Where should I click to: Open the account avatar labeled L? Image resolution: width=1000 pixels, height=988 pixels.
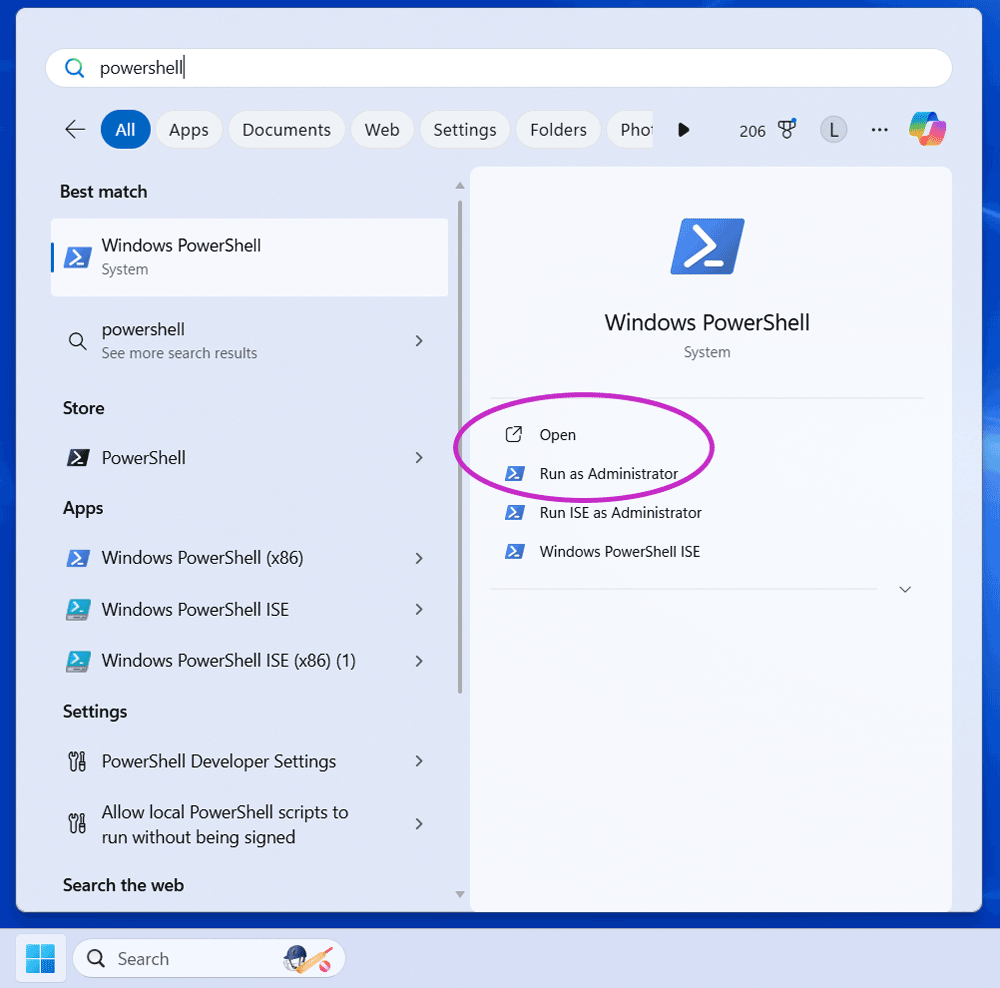(833, 130)
